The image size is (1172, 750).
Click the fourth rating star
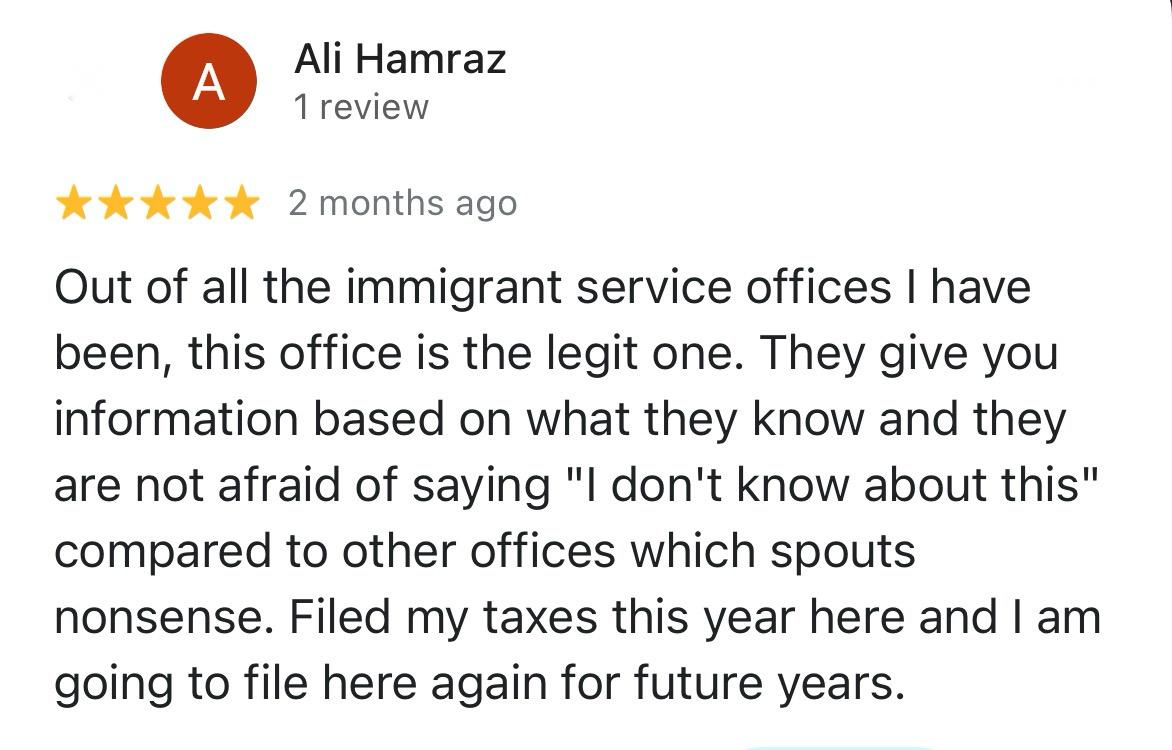tap(199, 204)
